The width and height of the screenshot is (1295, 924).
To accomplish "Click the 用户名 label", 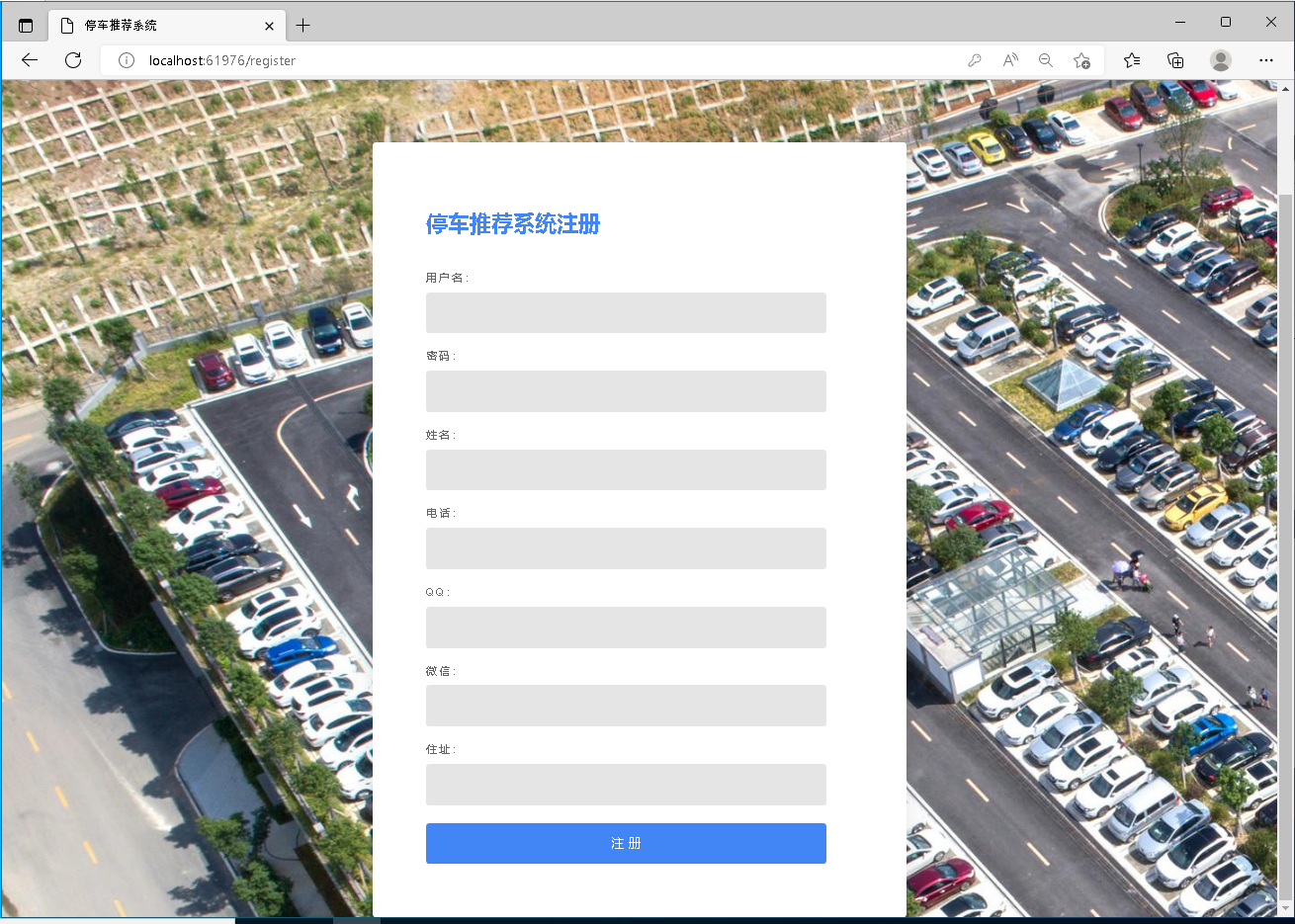I will 447,278.
